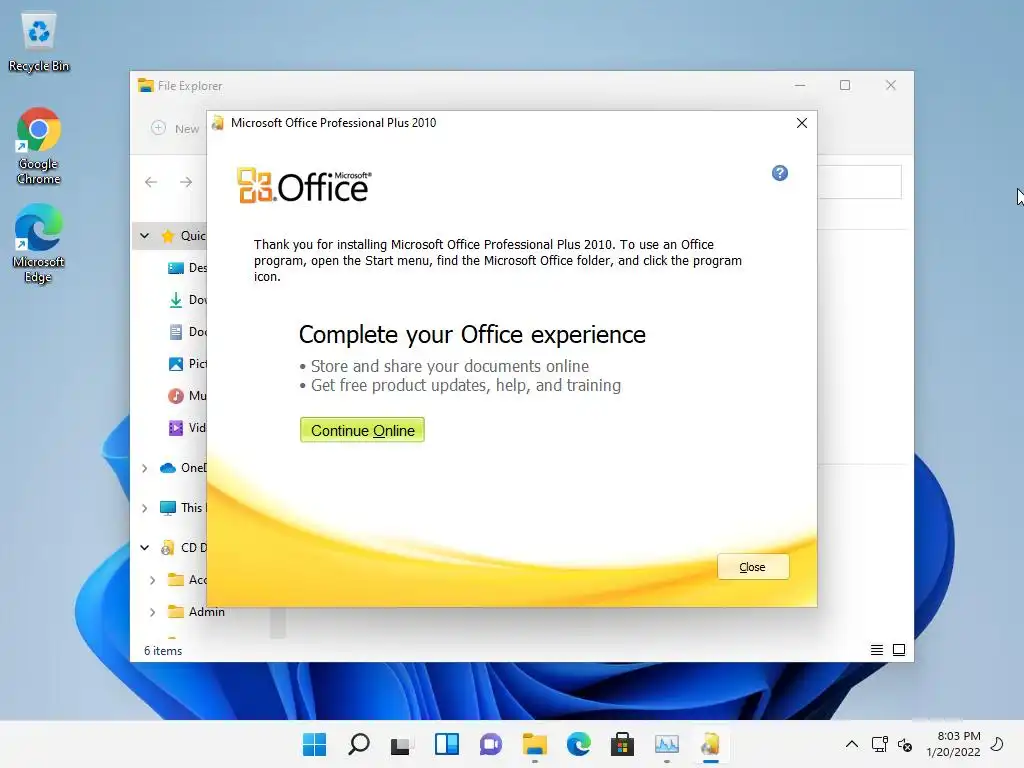Image resolution: width=1024 pixels, height=768 pixels.
Task: Minimize the File Explorer window
Action: click(800, 86)
